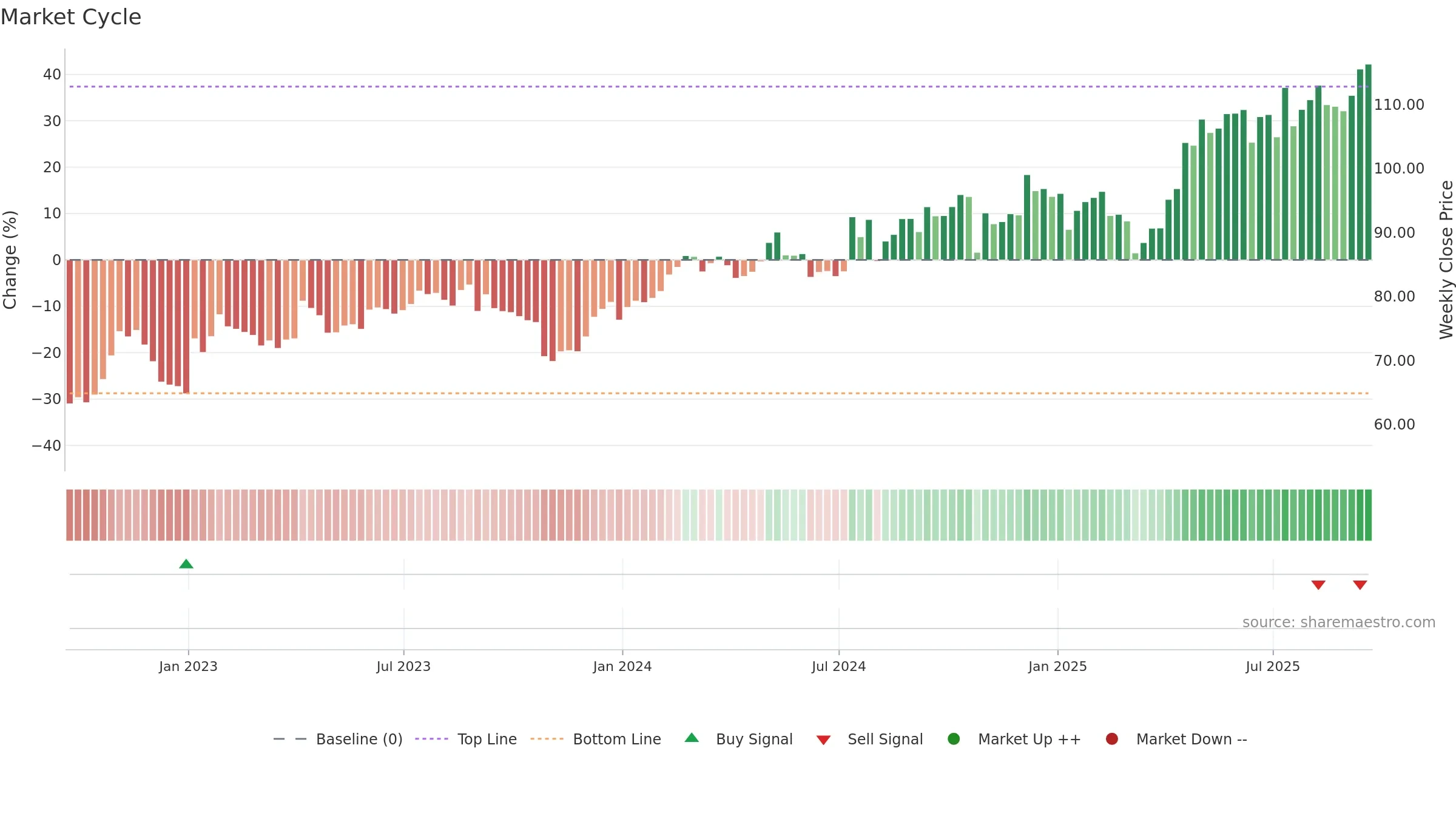This screenshot has width=1456, height=819.
Task: Click the 60.00 price tick label
Action: [x=1395, y=425]
